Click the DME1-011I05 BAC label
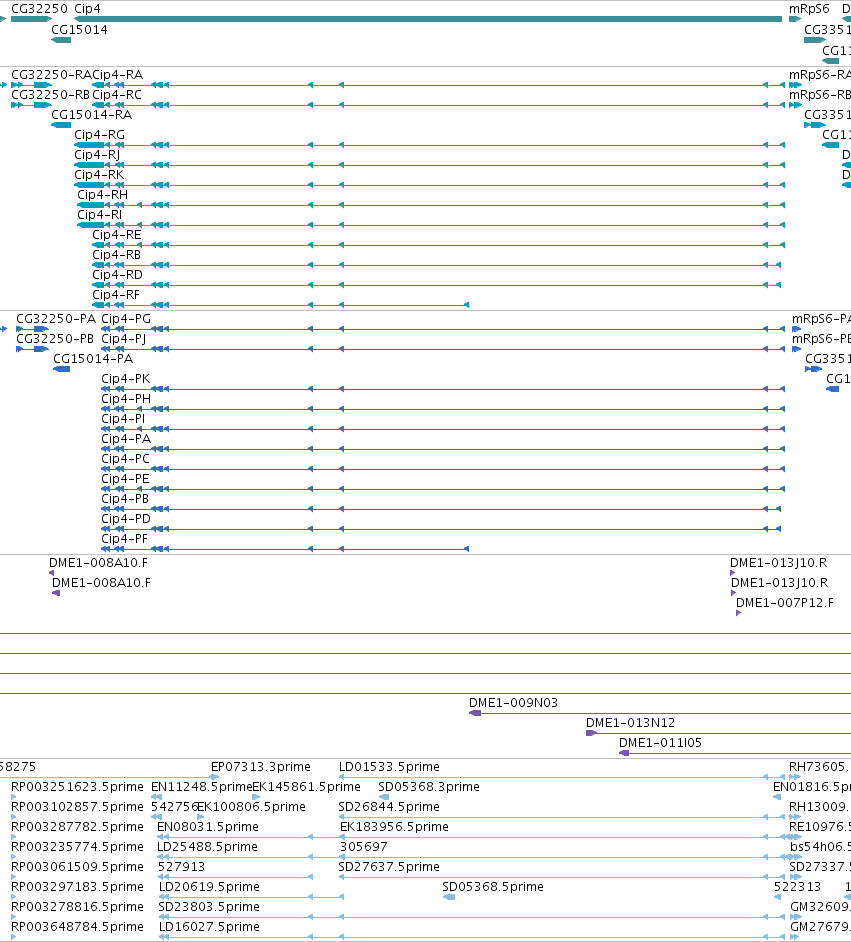Viewport: 851px width, 942px height. 661,743
